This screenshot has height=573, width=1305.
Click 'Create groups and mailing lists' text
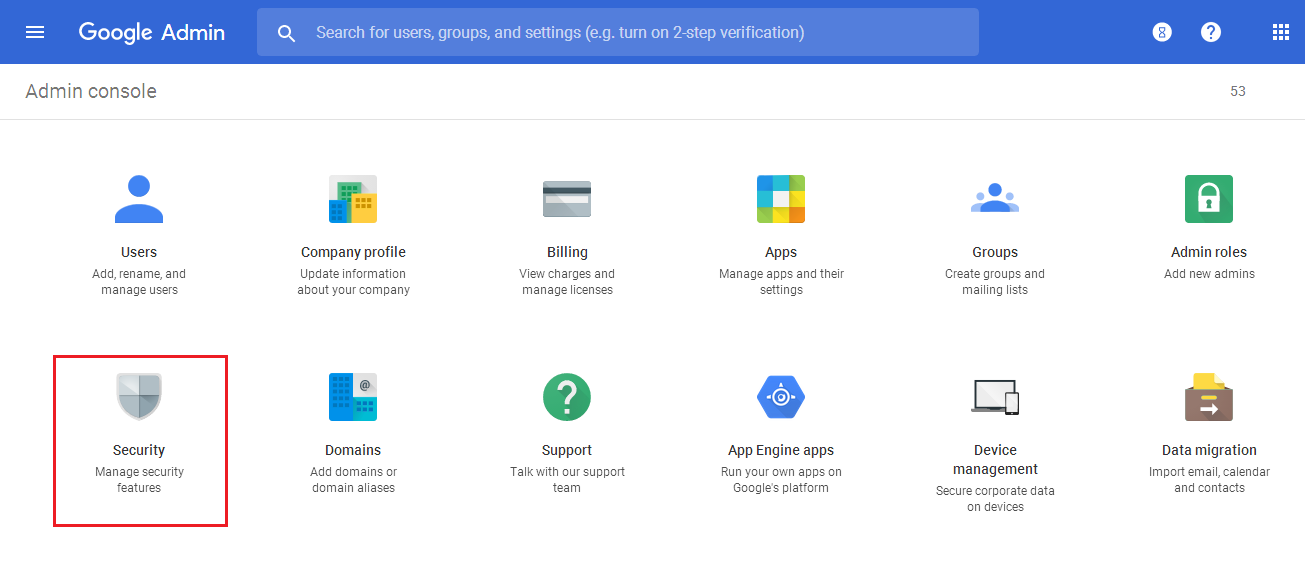pos(995,282)
